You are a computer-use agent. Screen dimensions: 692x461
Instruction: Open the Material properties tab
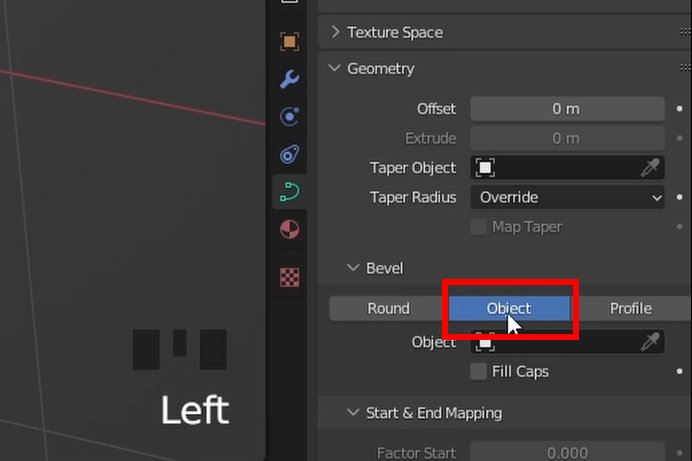click(290, 229)
